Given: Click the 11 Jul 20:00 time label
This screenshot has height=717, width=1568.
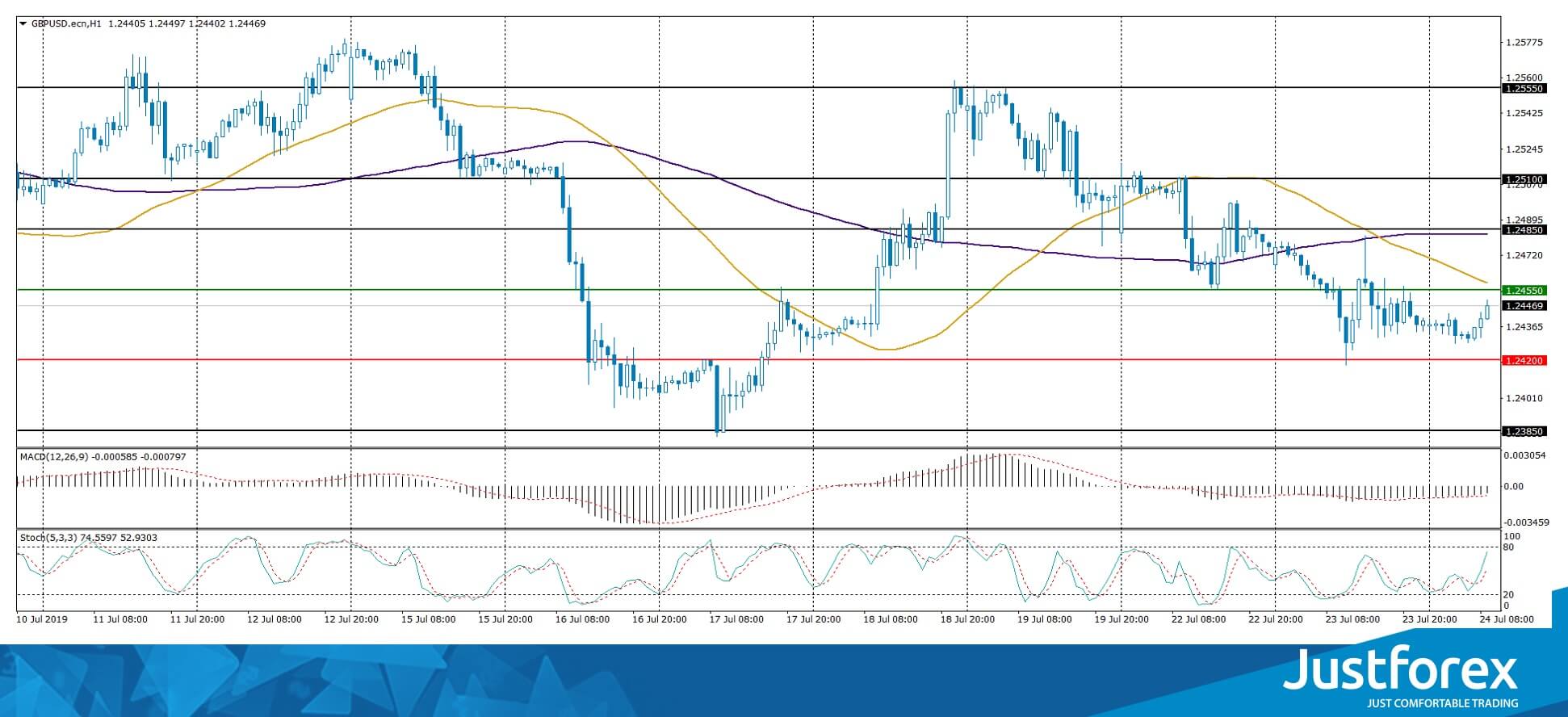Looking at the screenshot, I should pyautogui.click(x=197, y=619).
